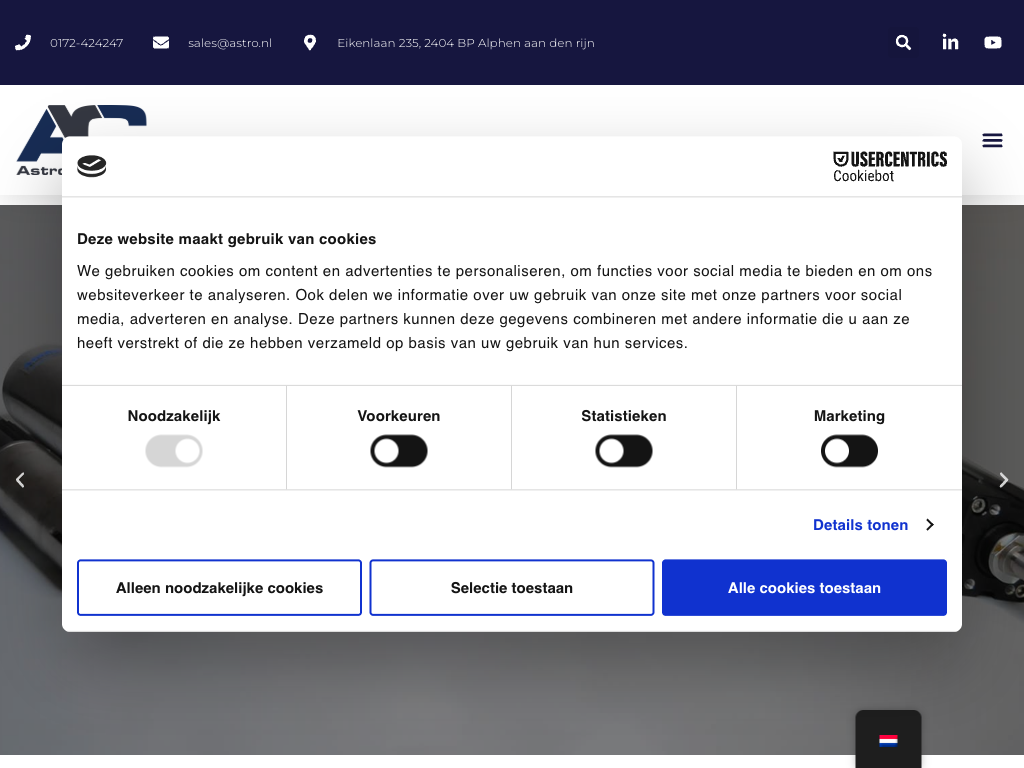This screenshot has height=768, width=1024.
Task: Click the Usercentrics Cookiebot branding link
Action: coord(889,166)
